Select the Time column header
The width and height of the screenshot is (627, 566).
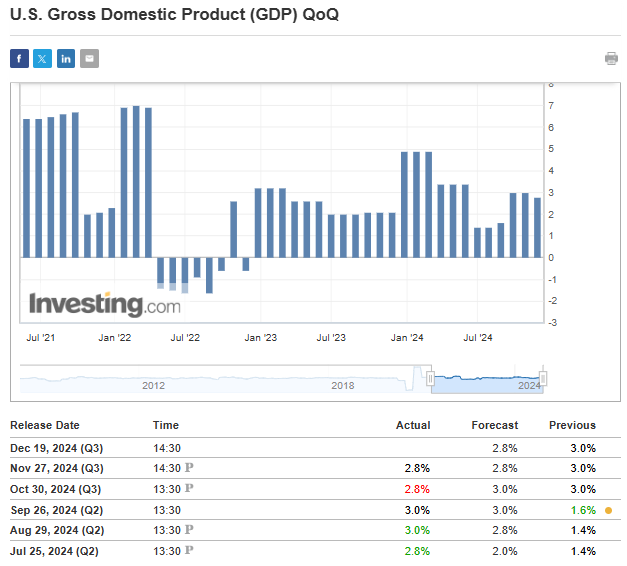tap(166, 425)
